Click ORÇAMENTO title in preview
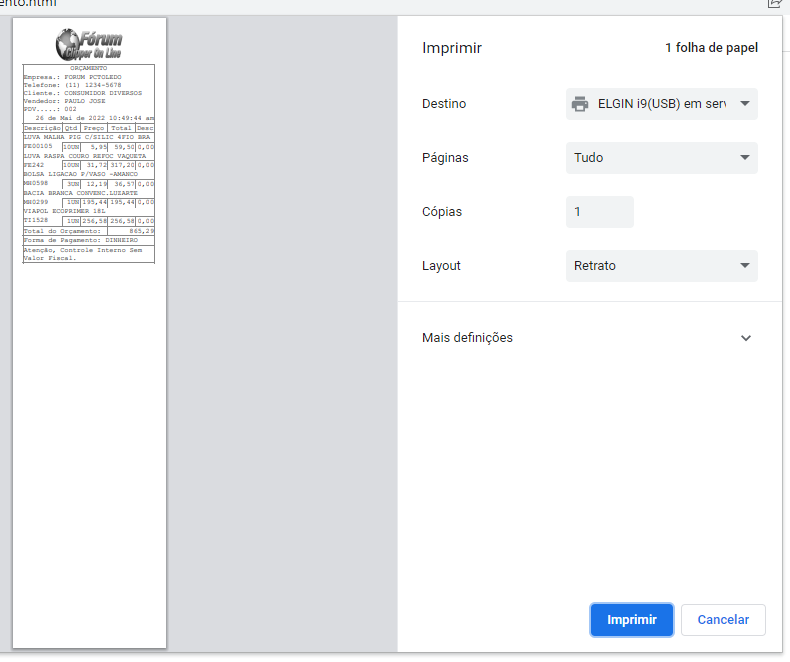790x662 pixels. pyautogui.click(x=89, y=68)
